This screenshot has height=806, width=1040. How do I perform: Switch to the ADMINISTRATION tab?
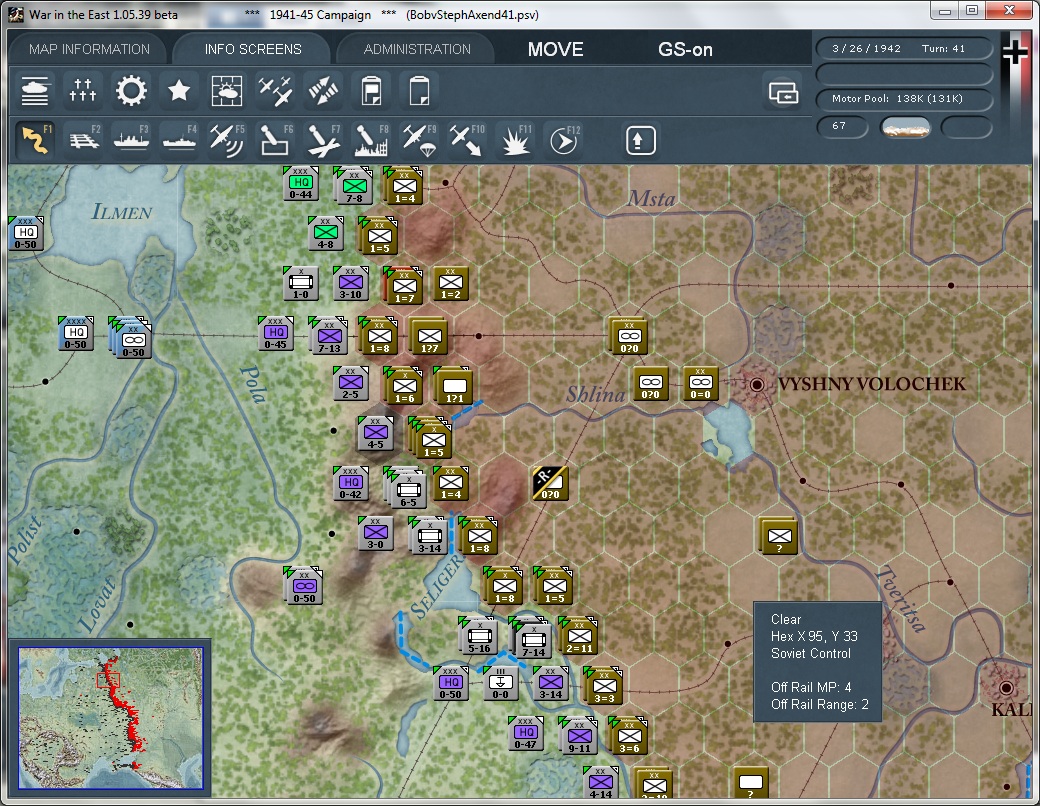(417, 49)
